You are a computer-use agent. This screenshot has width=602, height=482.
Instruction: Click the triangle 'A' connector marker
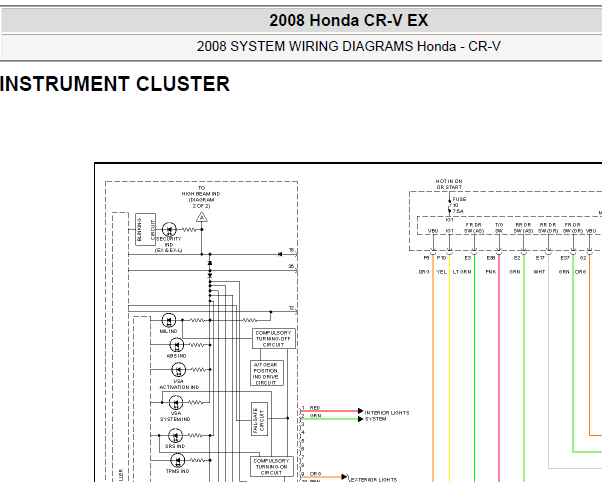[202, 217]
